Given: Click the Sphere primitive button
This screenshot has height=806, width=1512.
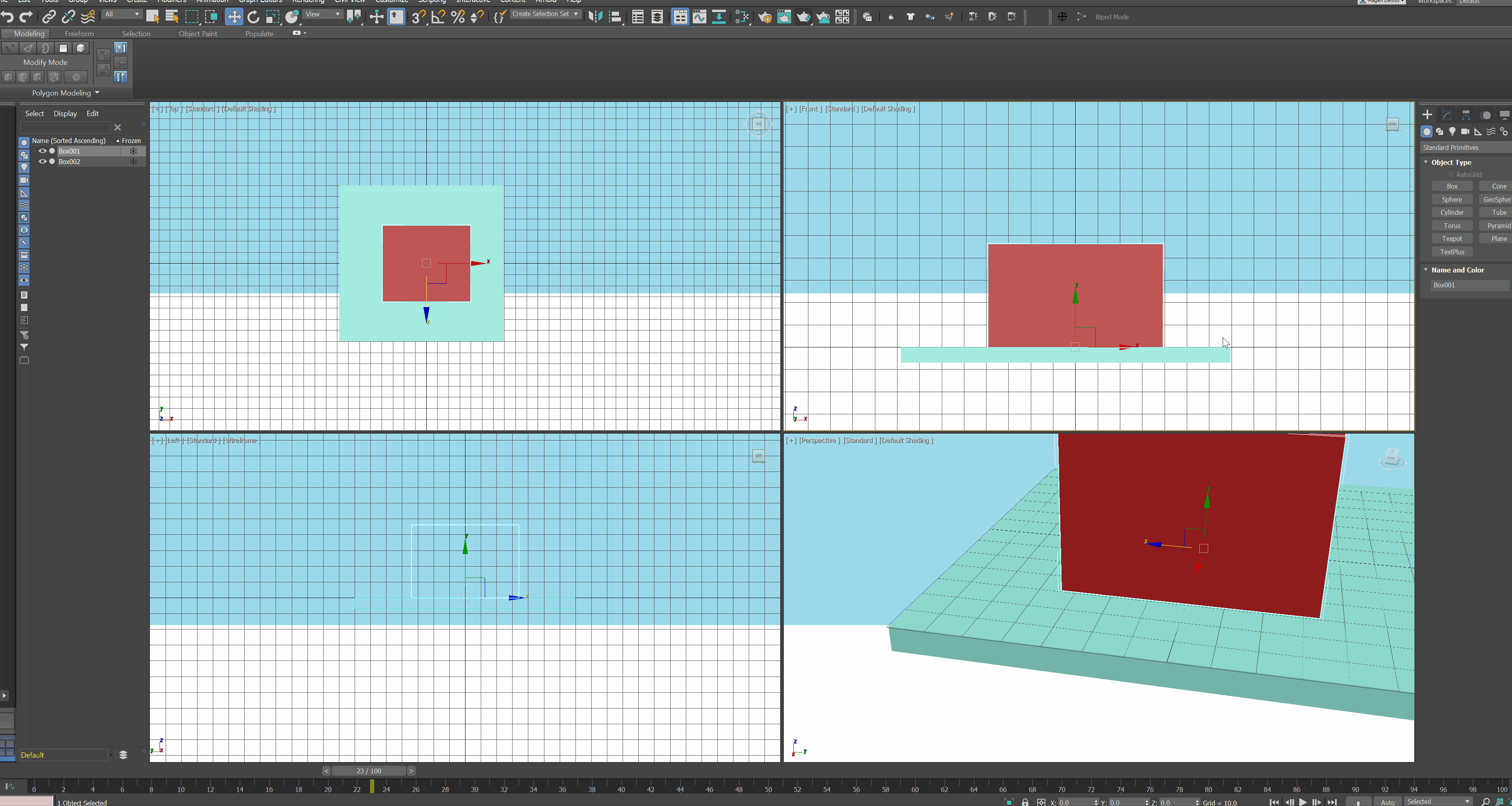Looking at the screenshot, I should pyautogui.click(x=1452, y=199).
